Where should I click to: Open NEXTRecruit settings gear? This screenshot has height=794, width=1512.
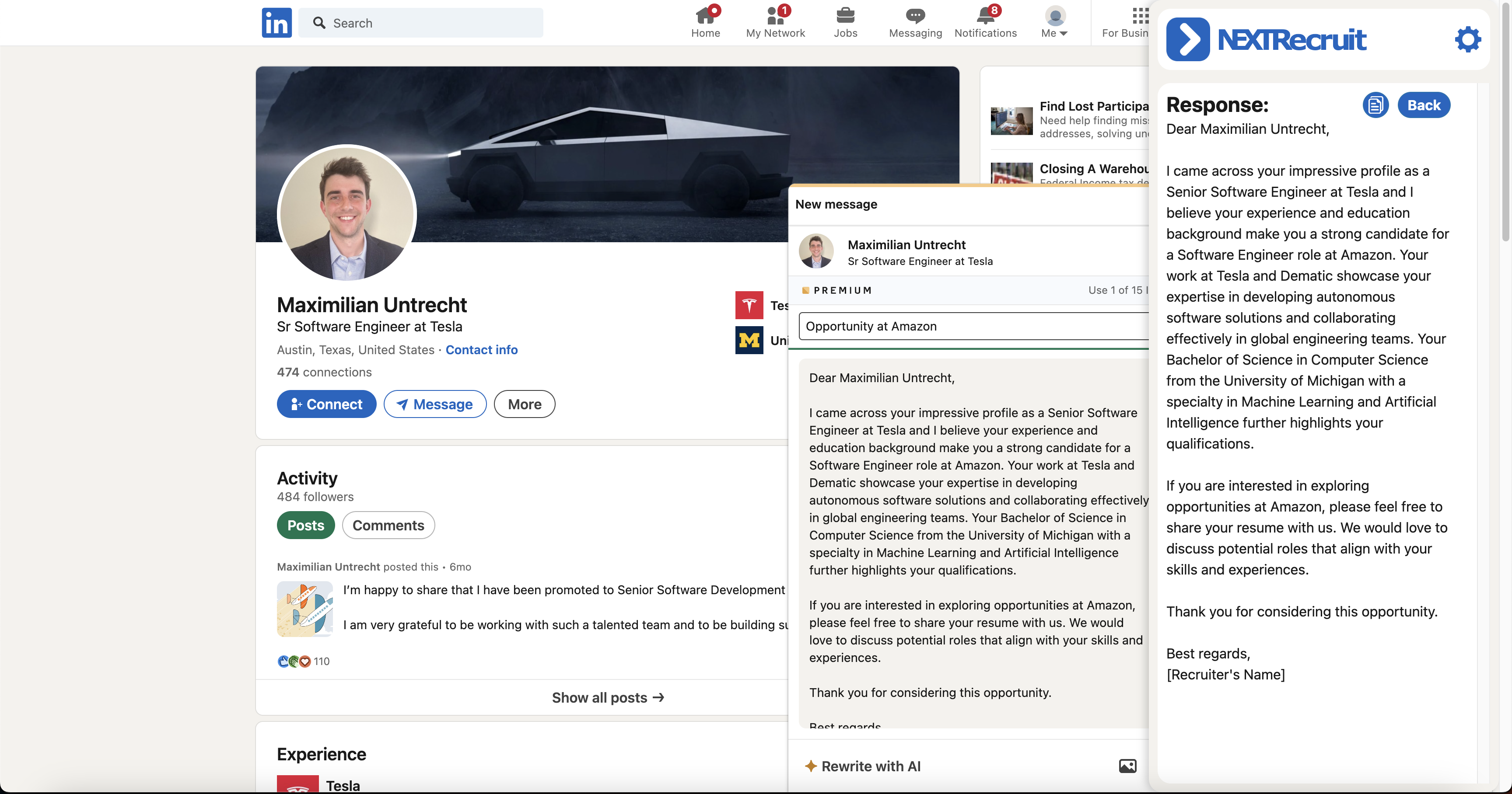[1467, 39]
